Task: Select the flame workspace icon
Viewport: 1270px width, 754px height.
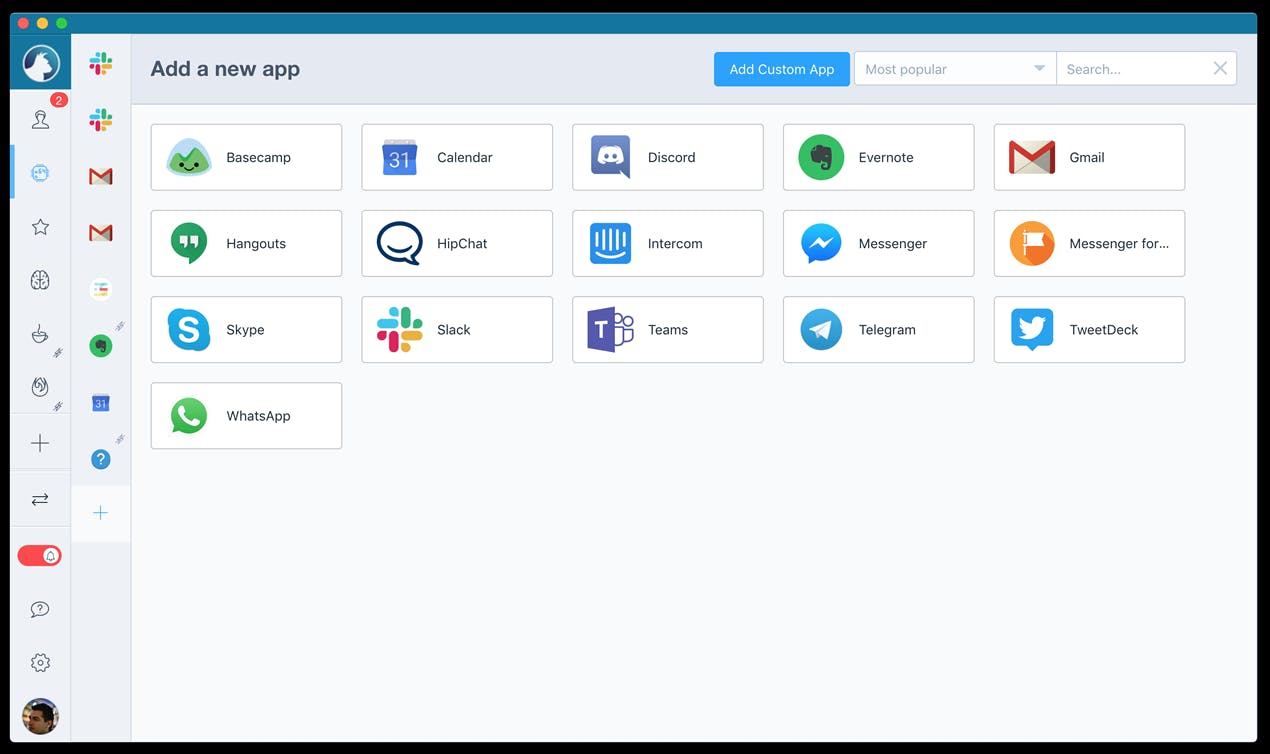Action: point(40,388)
